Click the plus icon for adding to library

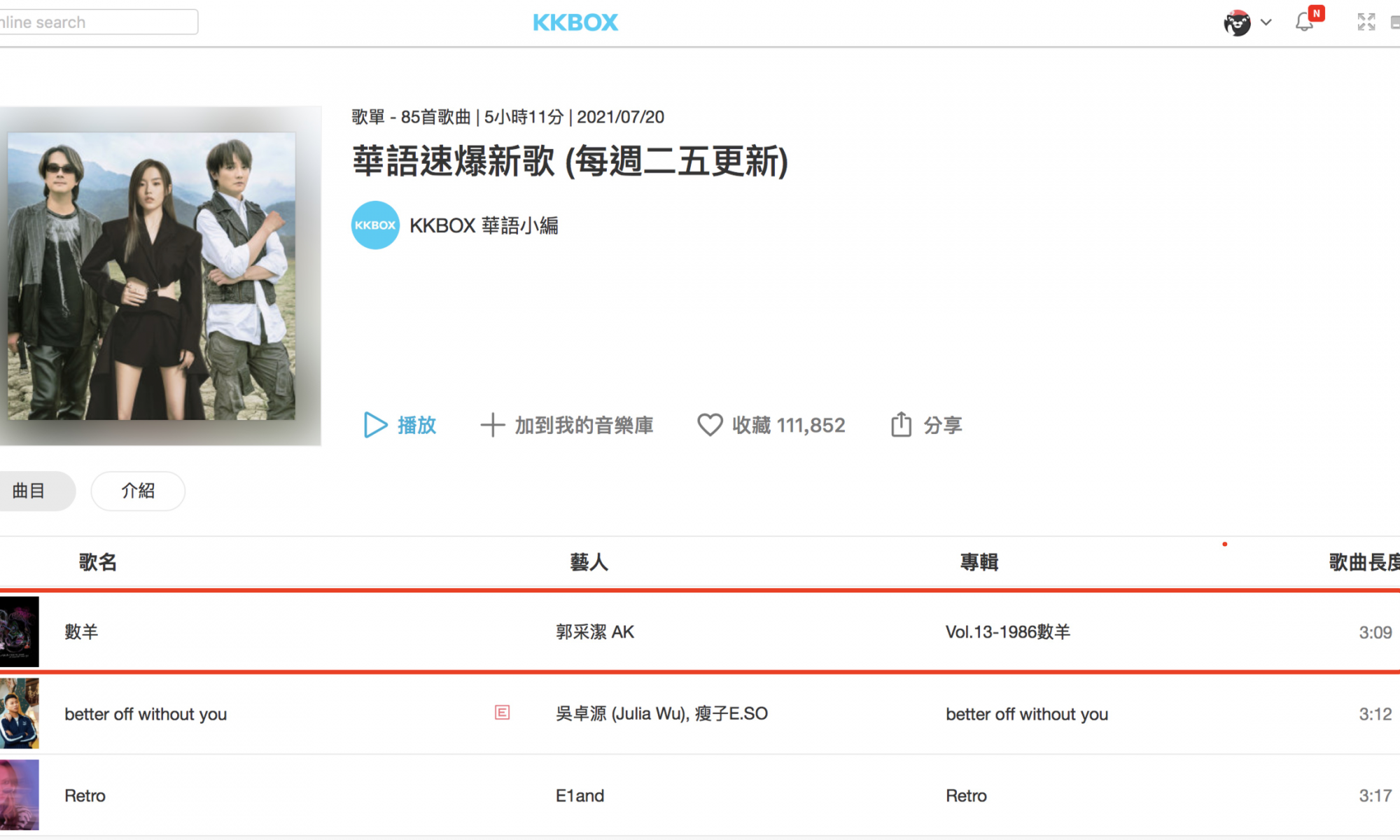(492, 425)
